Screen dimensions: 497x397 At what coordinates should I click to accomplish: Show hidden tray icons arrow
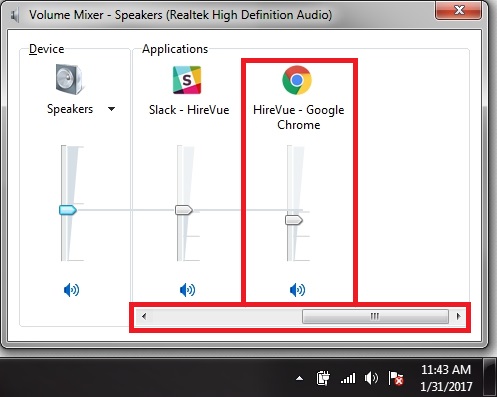[x=300, y=378]
